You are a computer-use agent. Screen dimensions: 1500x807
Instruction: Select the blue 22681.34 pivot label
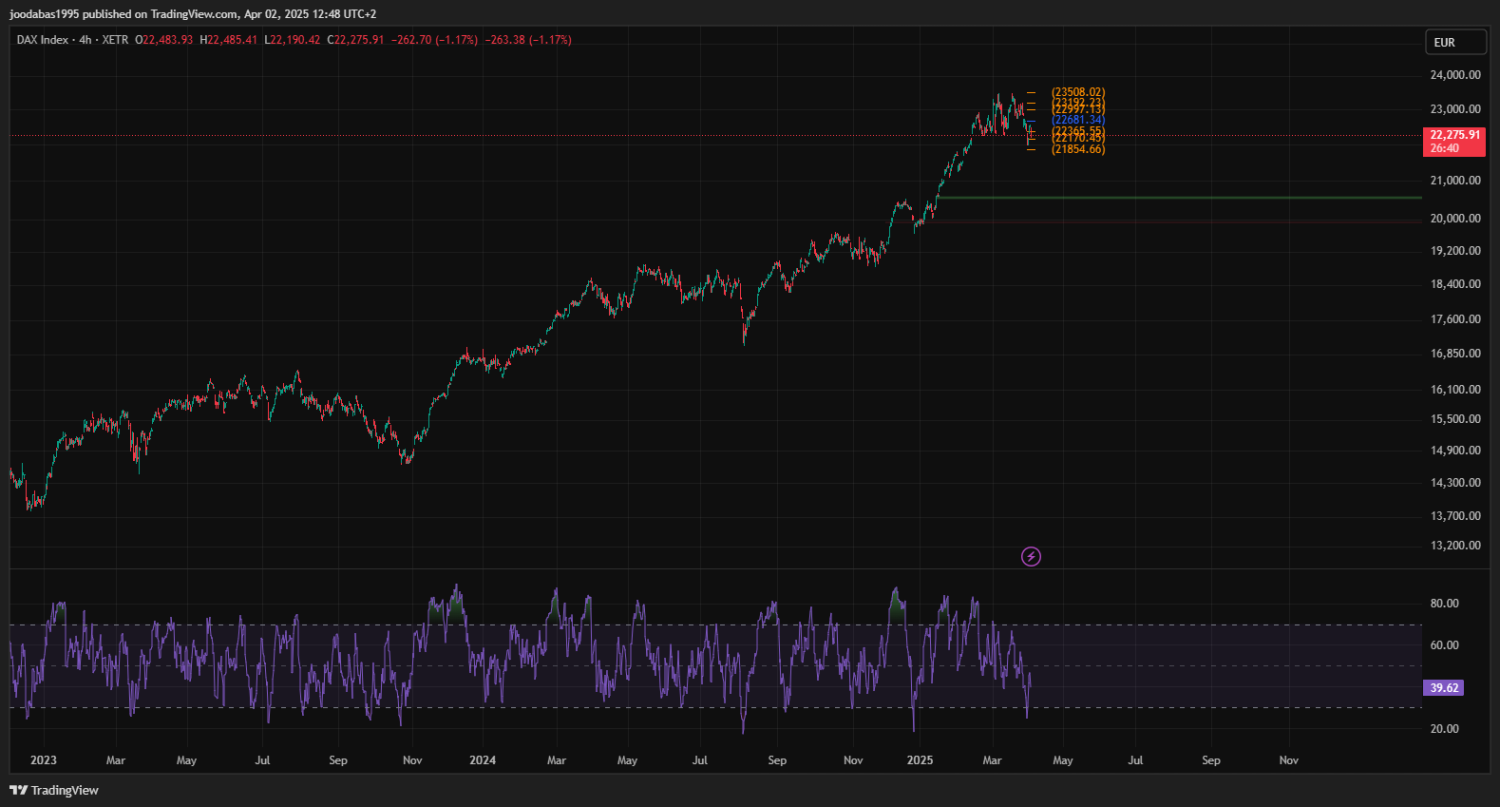tap(1078, 120)
